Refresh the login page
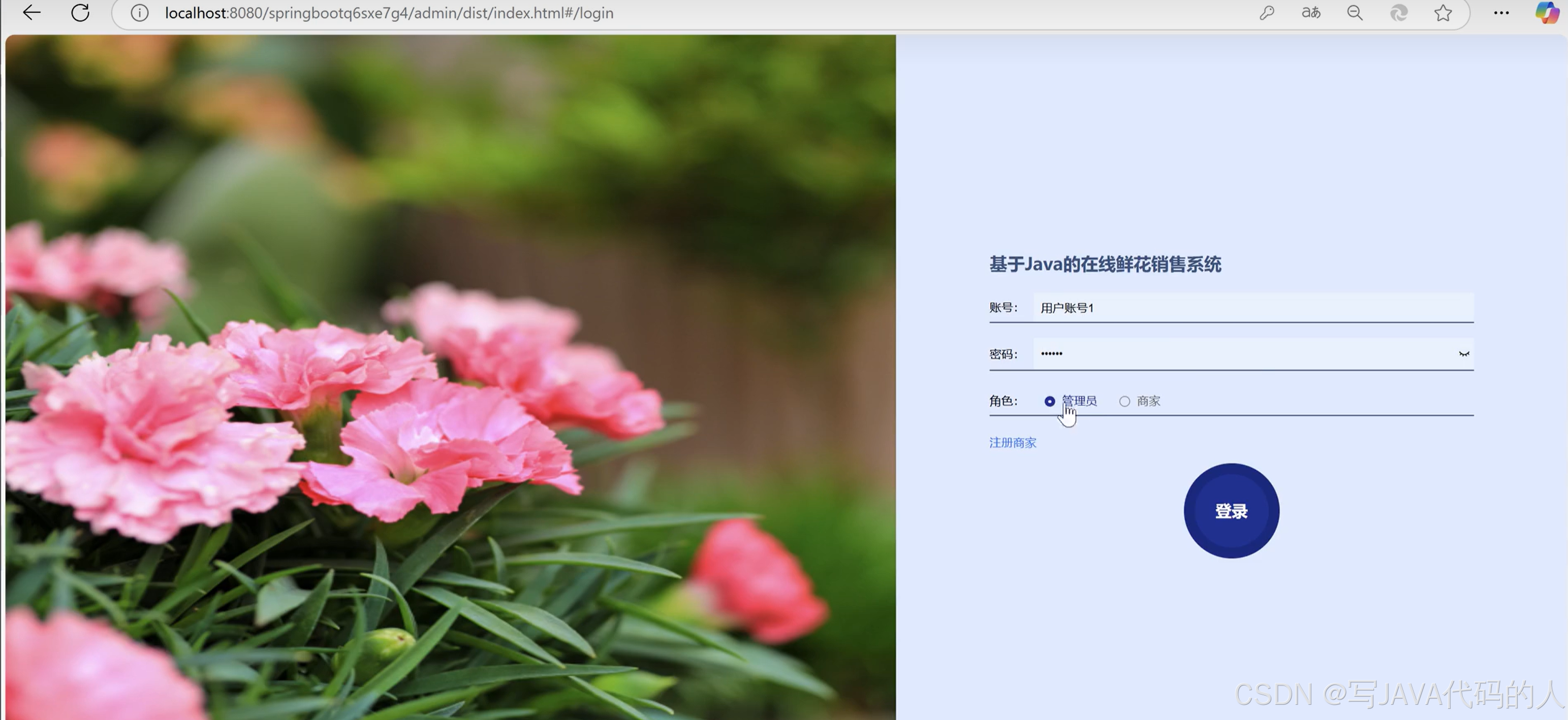 pyautogui.click(x=81, y=13)
